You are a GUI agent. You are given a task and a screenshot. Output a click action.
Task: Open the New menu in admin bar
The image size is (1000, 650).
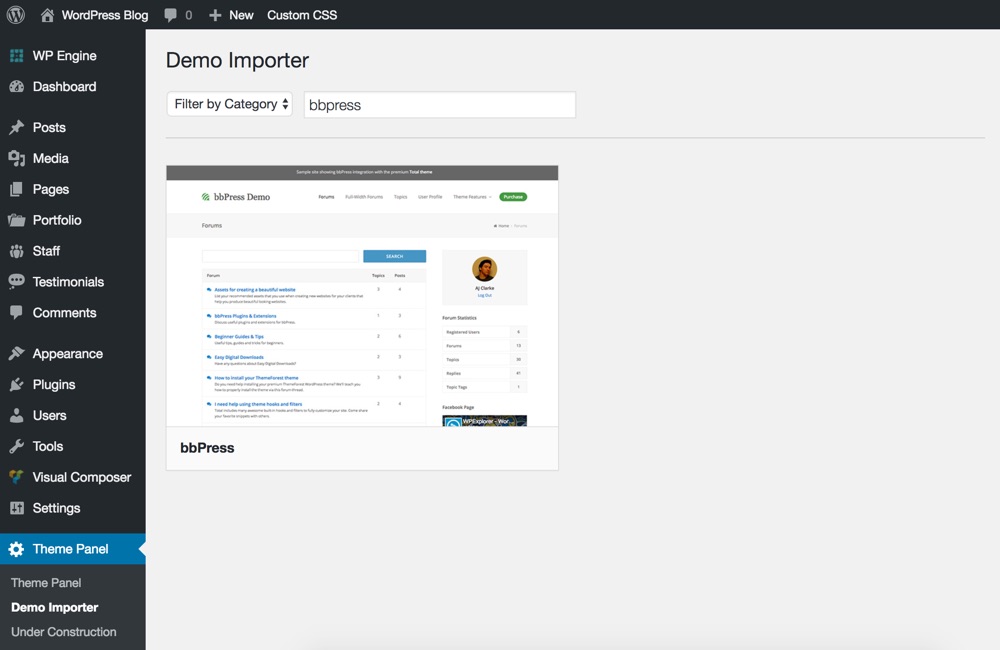pyautogui.click(x=241, y=15)
